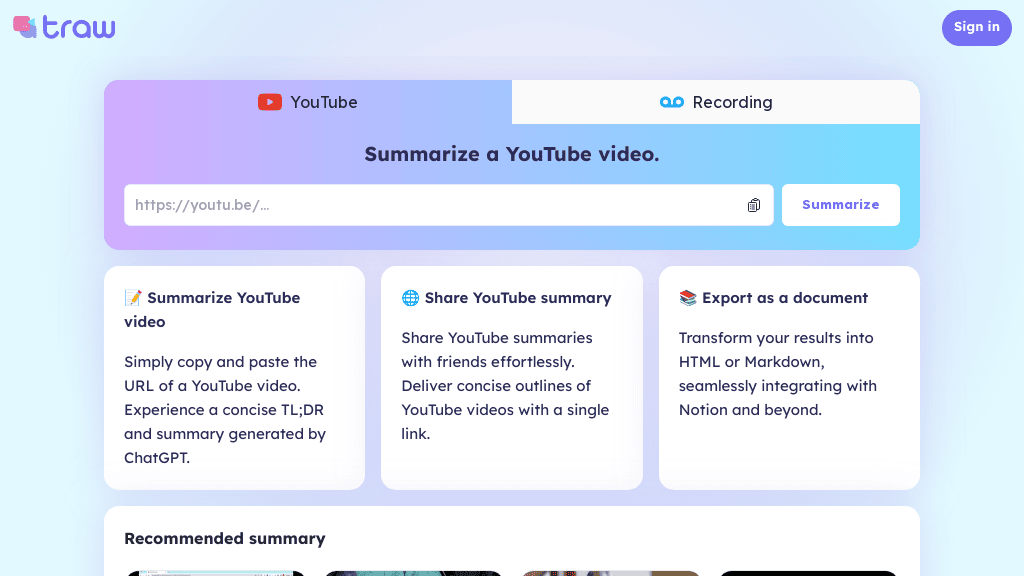The height and width of the screenshot is (576, 1024).
Task: Click the Export as a document card
Action: pyautogui.click(x=788, y=377)
